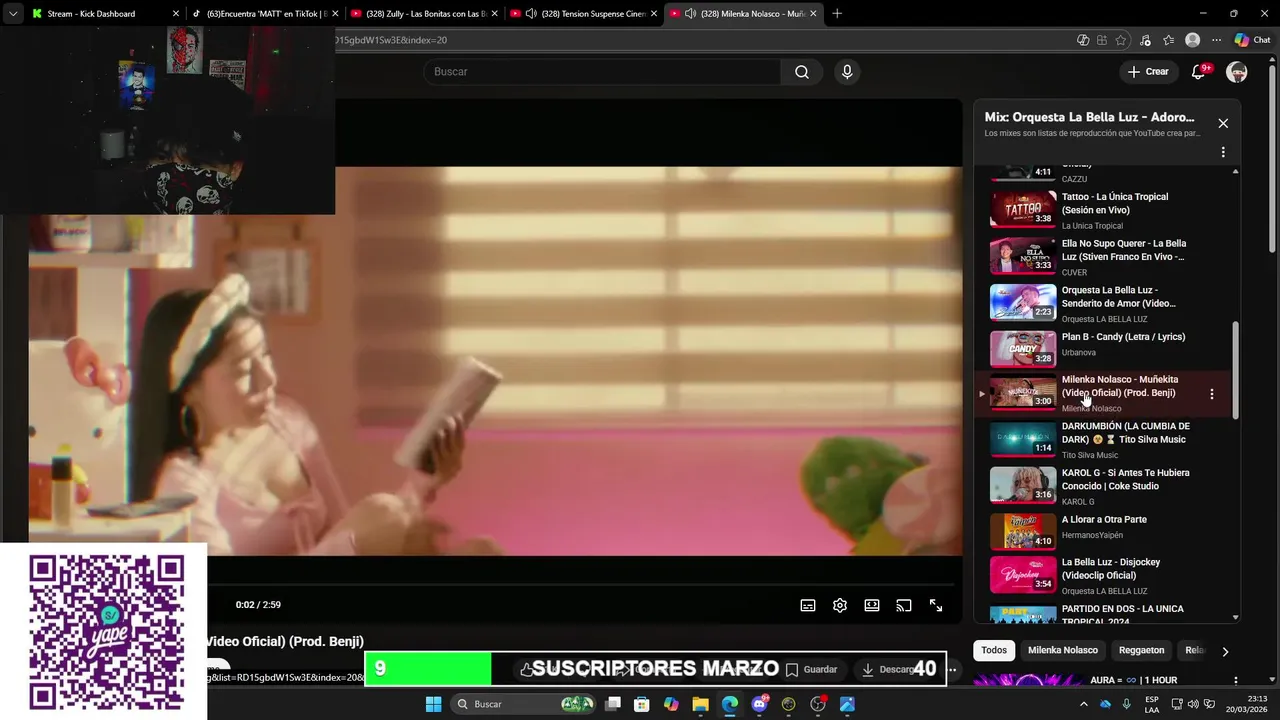Open more actions ellipsis below the video
This screenshot has height=720, width=1280.
pos(952,670)
